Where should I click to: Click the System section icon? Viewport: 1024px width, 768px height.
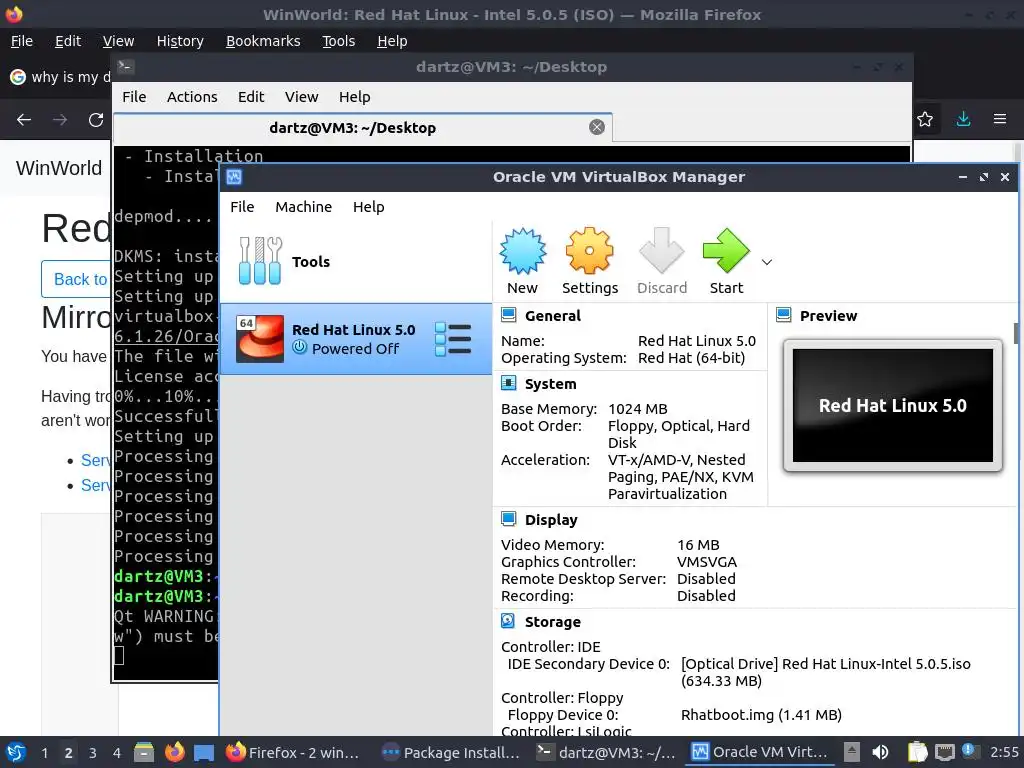509,383
